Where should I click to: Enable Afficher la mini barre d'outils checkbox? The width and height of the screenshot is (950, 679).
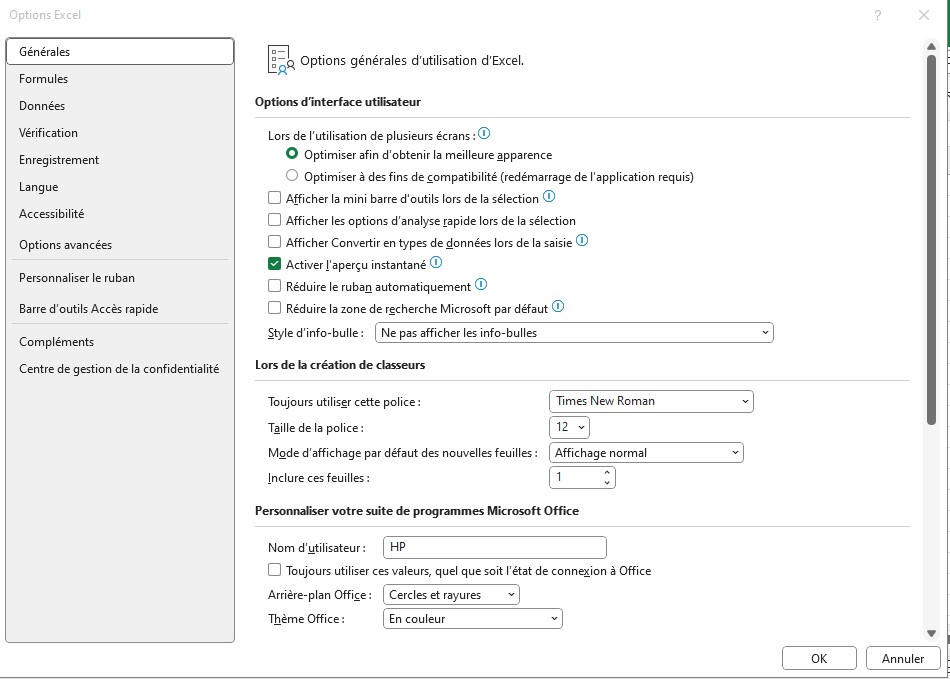point(274,198)
